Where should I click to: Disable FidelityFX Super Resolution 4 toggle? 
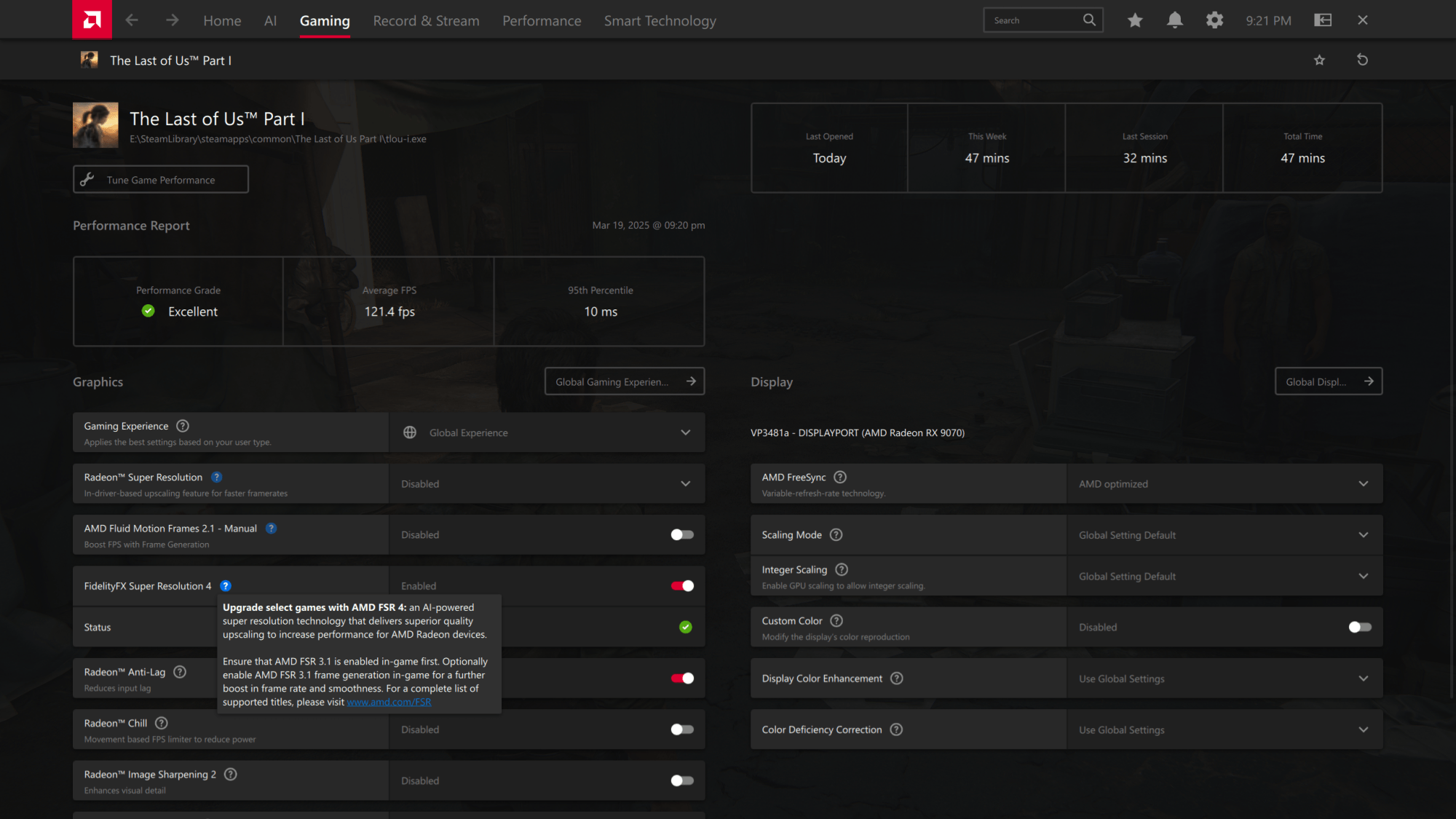(682, 586)
